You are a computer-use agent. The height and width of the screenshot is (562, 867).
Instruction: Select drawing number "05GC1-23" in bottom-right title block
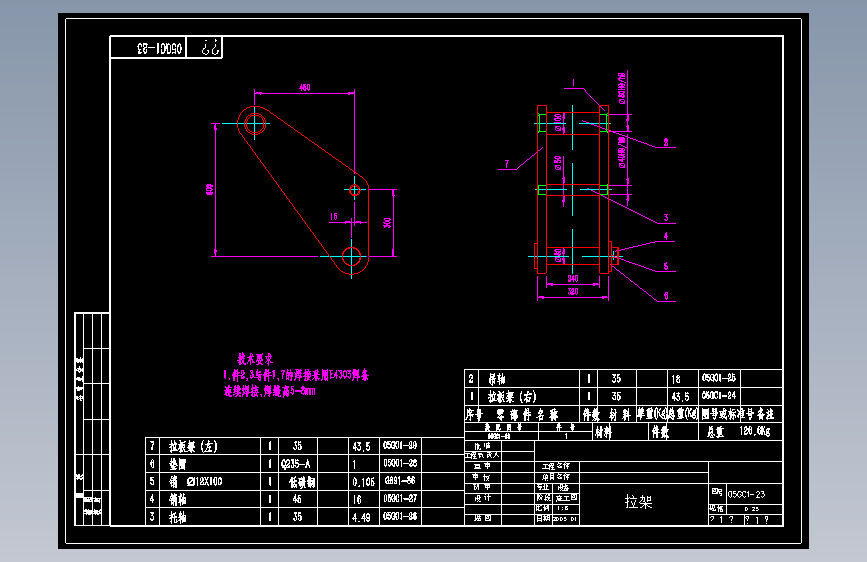746,494
